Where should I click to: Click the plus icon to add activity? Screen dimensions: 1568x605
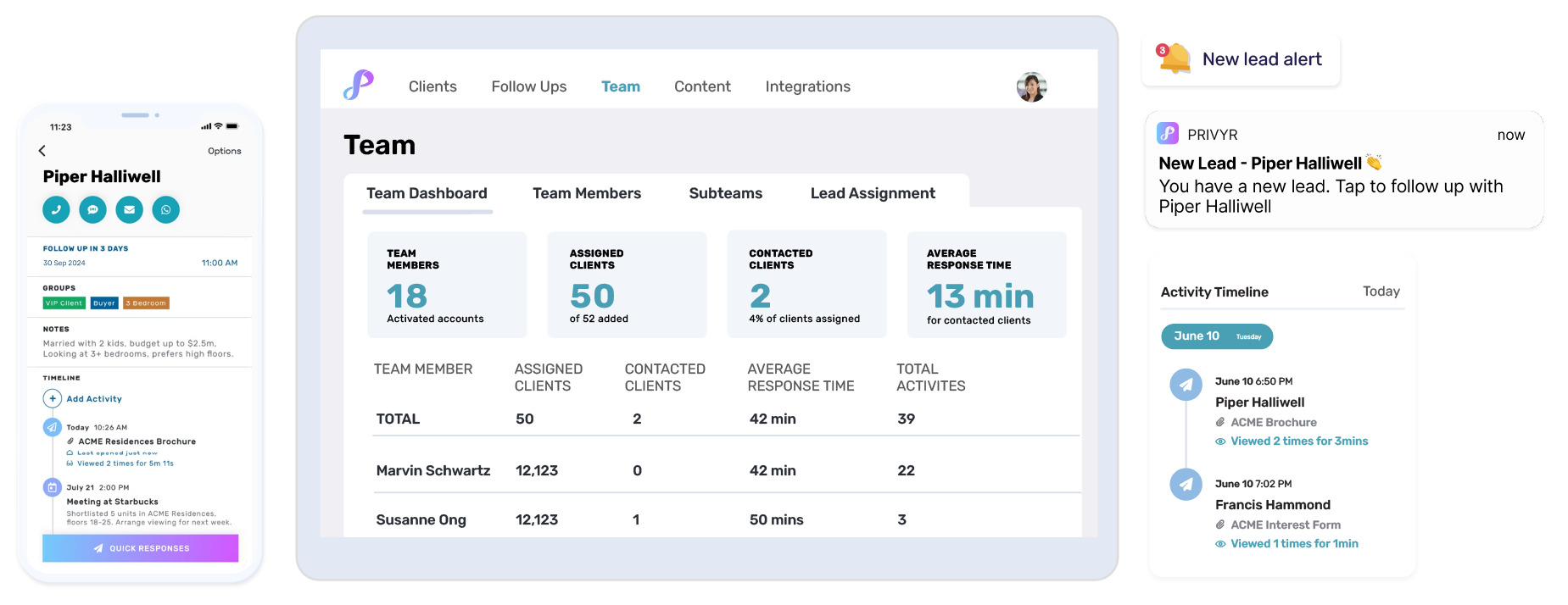52,398
